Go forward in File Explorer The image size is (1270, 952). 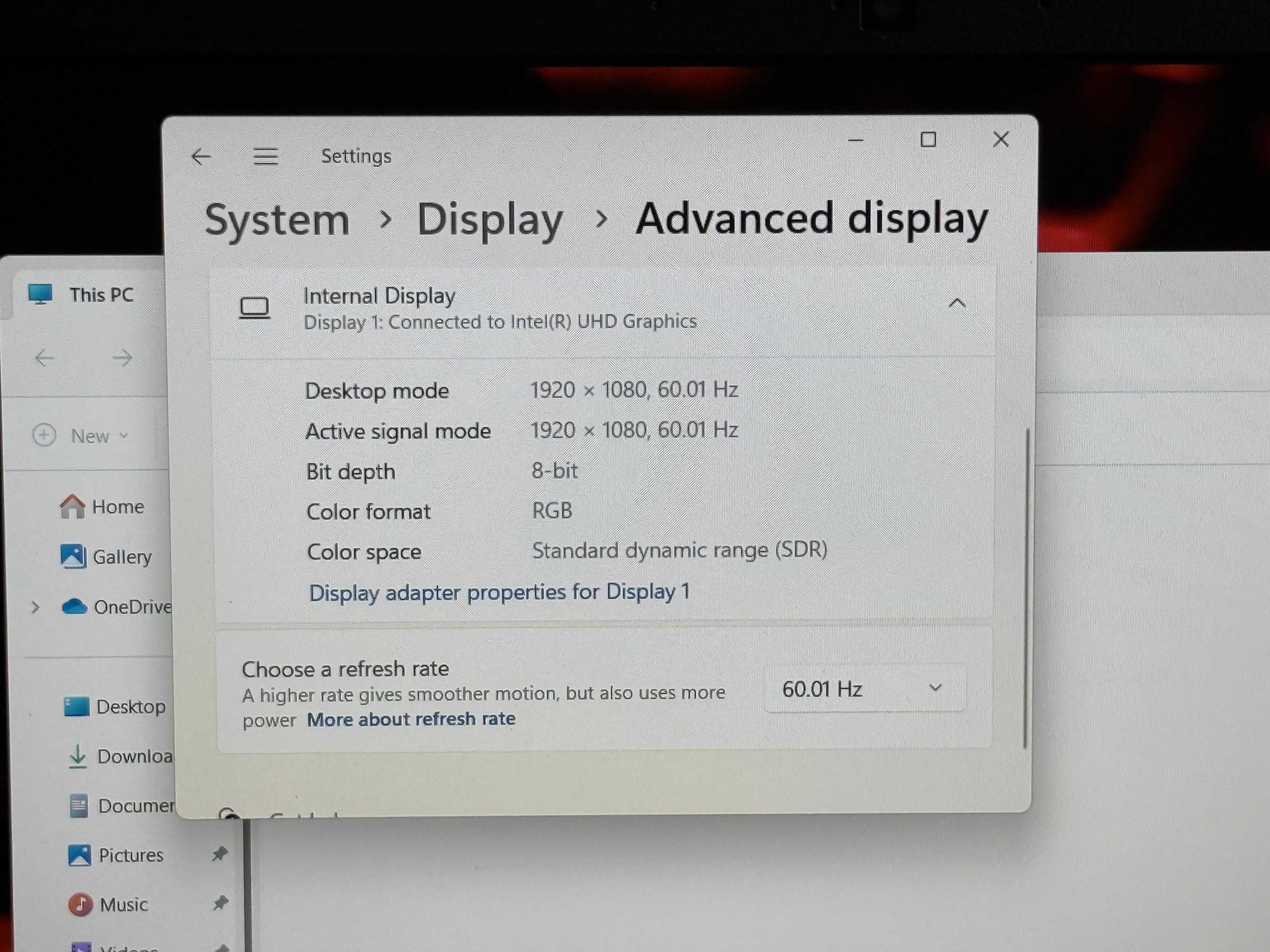pos(122,358)
